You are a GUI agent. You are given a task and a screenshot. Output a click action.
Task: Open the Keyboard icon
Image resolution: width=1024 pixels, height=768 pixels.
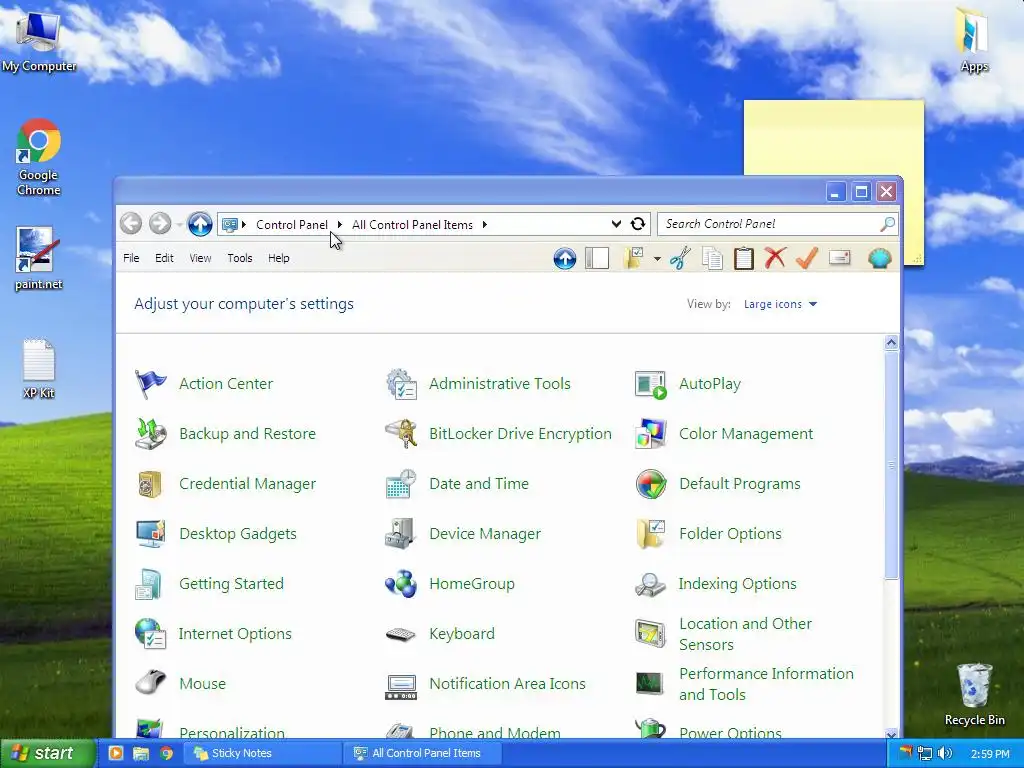point(400,634)
